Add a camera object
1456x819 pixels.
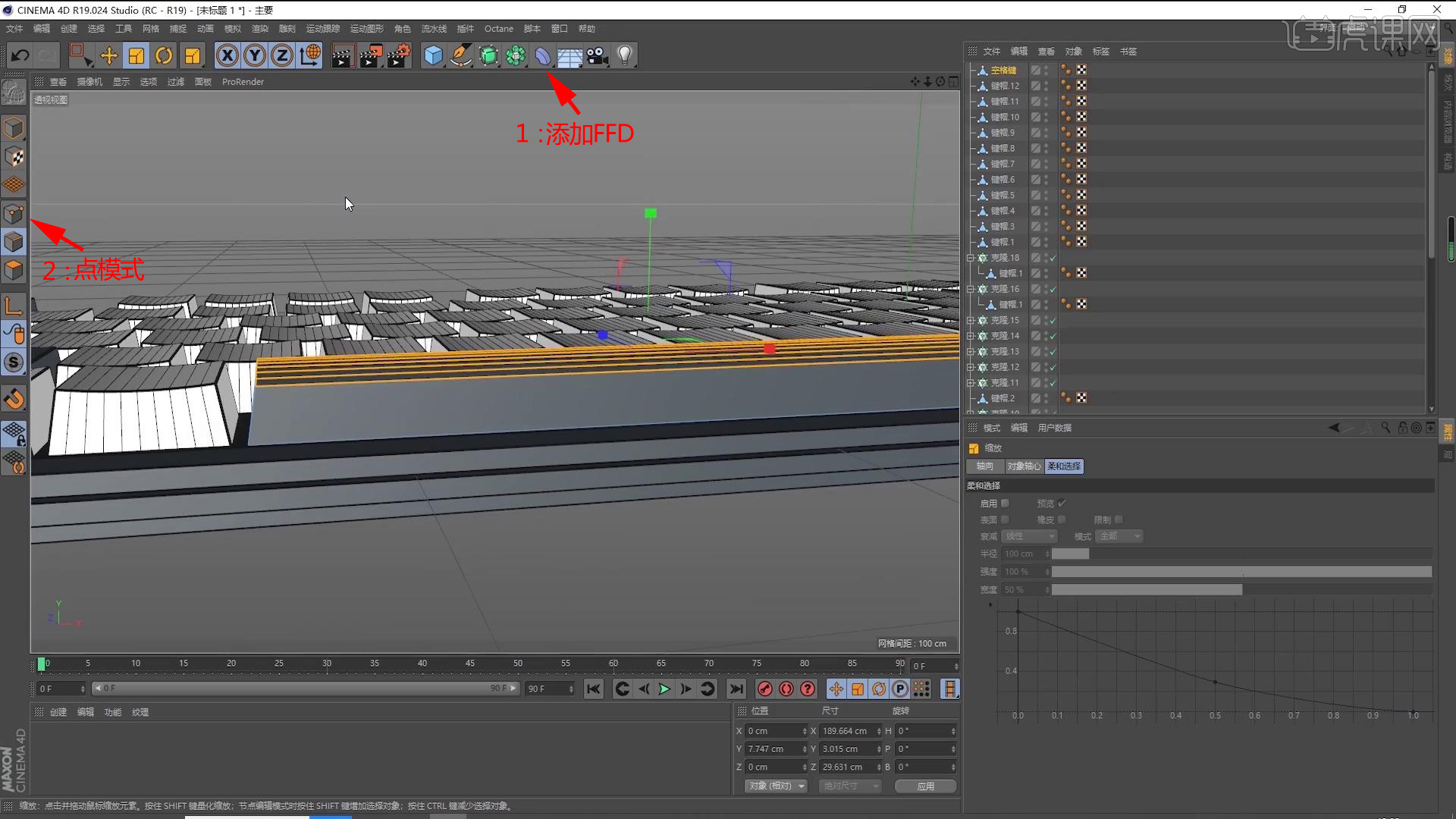pos(598,55)
